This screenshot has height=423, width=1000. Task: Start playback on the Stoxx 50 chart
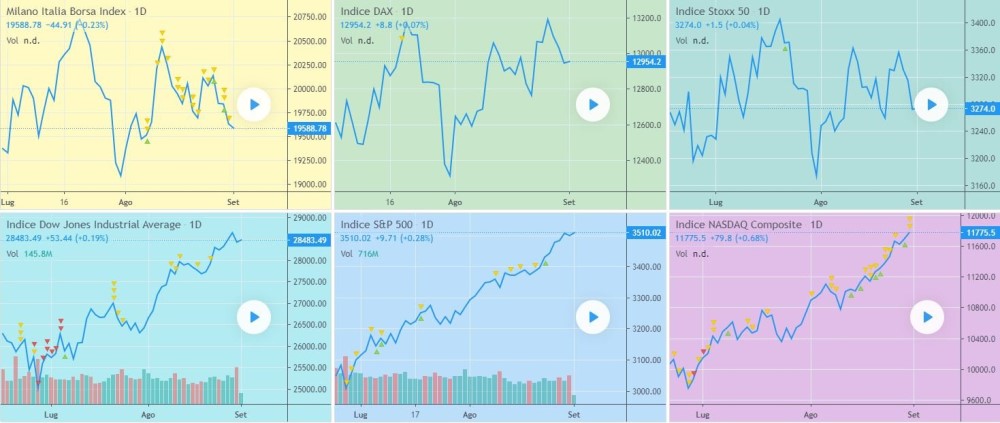coord(931,104)
